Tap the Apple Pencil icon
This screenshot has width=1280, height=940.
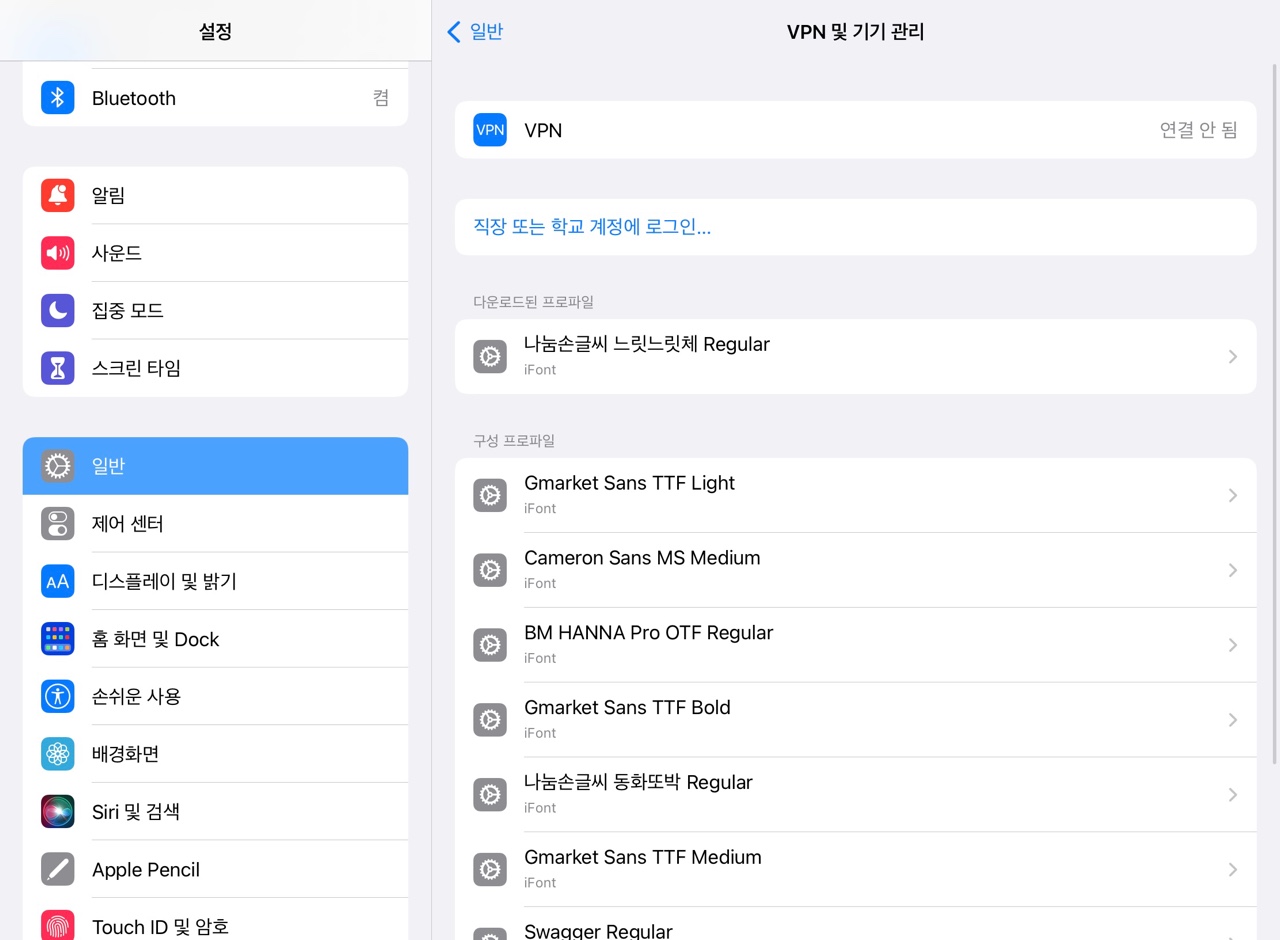pos(57,869)
